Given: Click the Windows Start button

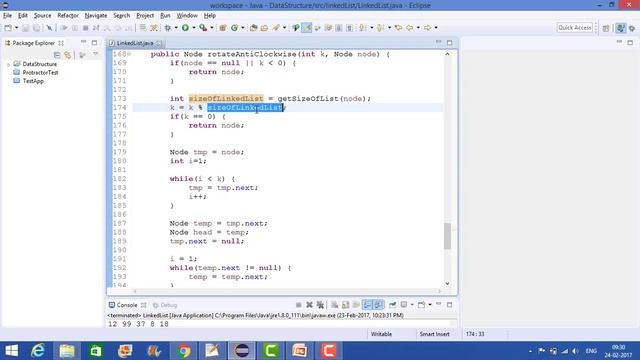Looking at the screenshot, I should point(11,351).
